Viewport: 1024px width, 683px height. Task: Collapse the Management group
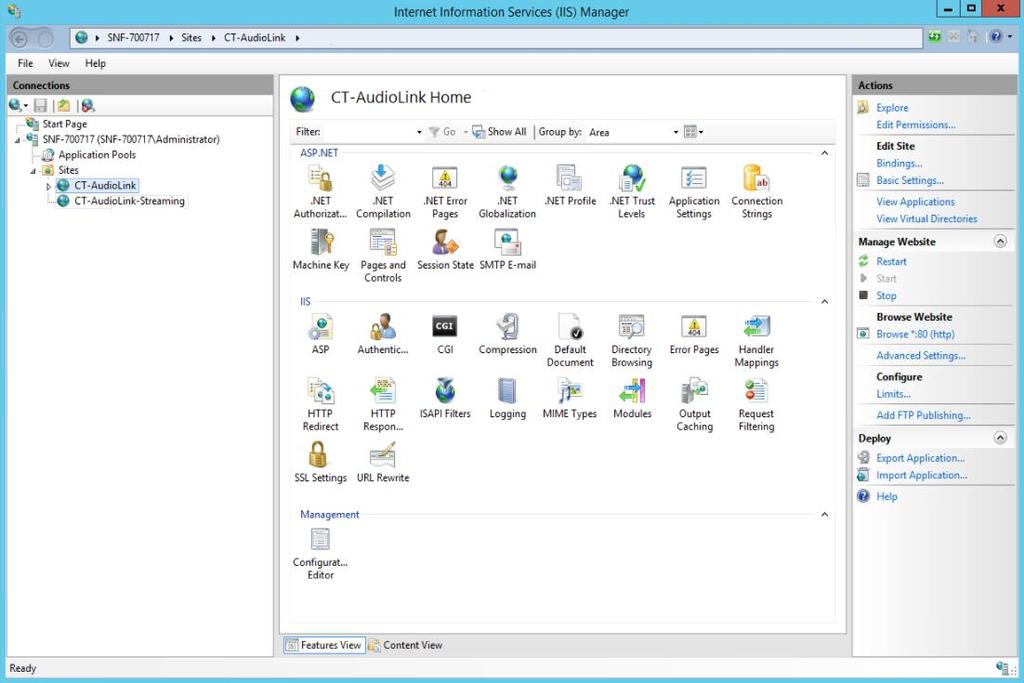(x=824, y=515)
